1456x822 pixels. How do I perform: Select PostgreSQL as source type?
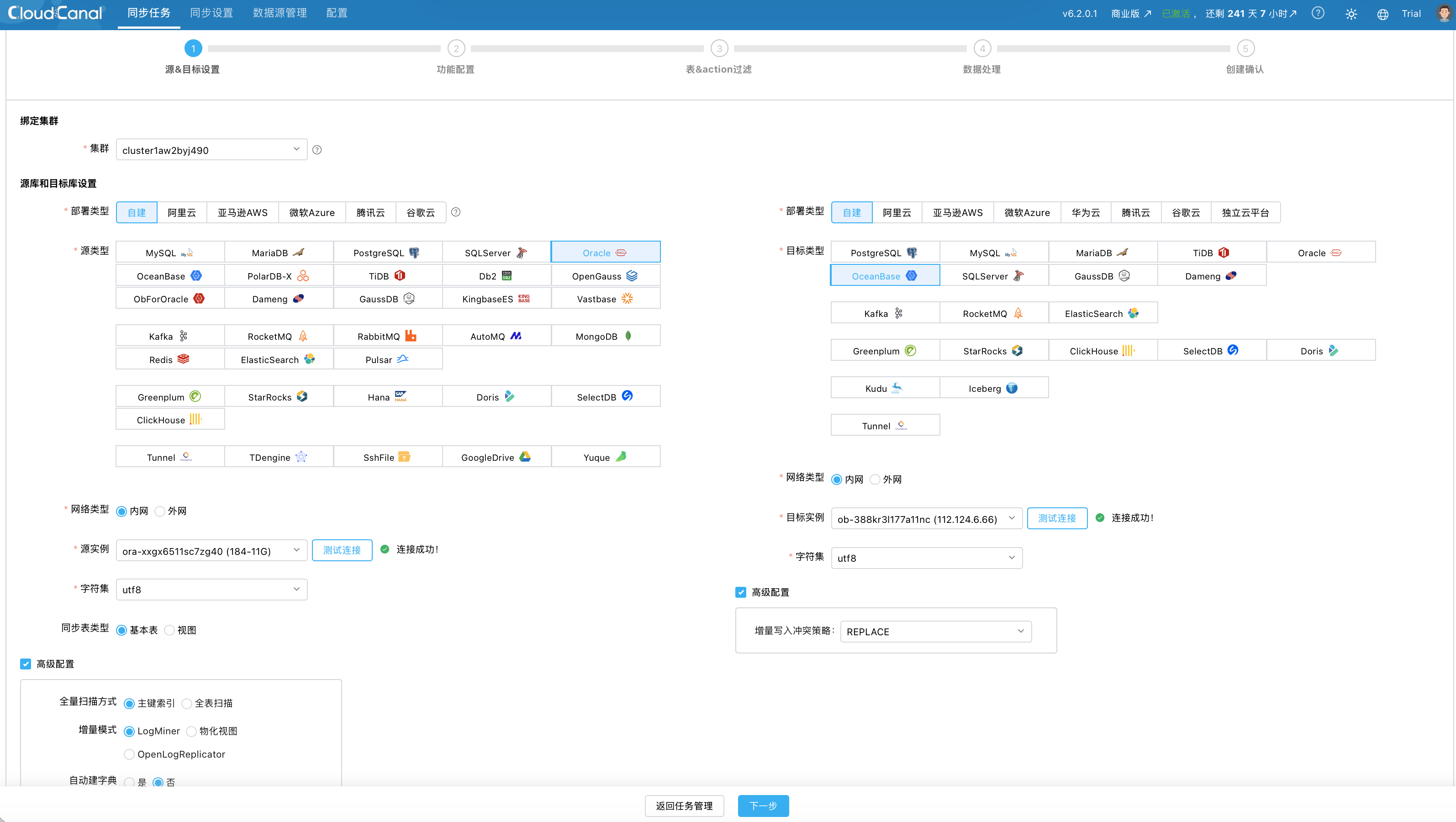pyautogui.click(x=388, y=252)
